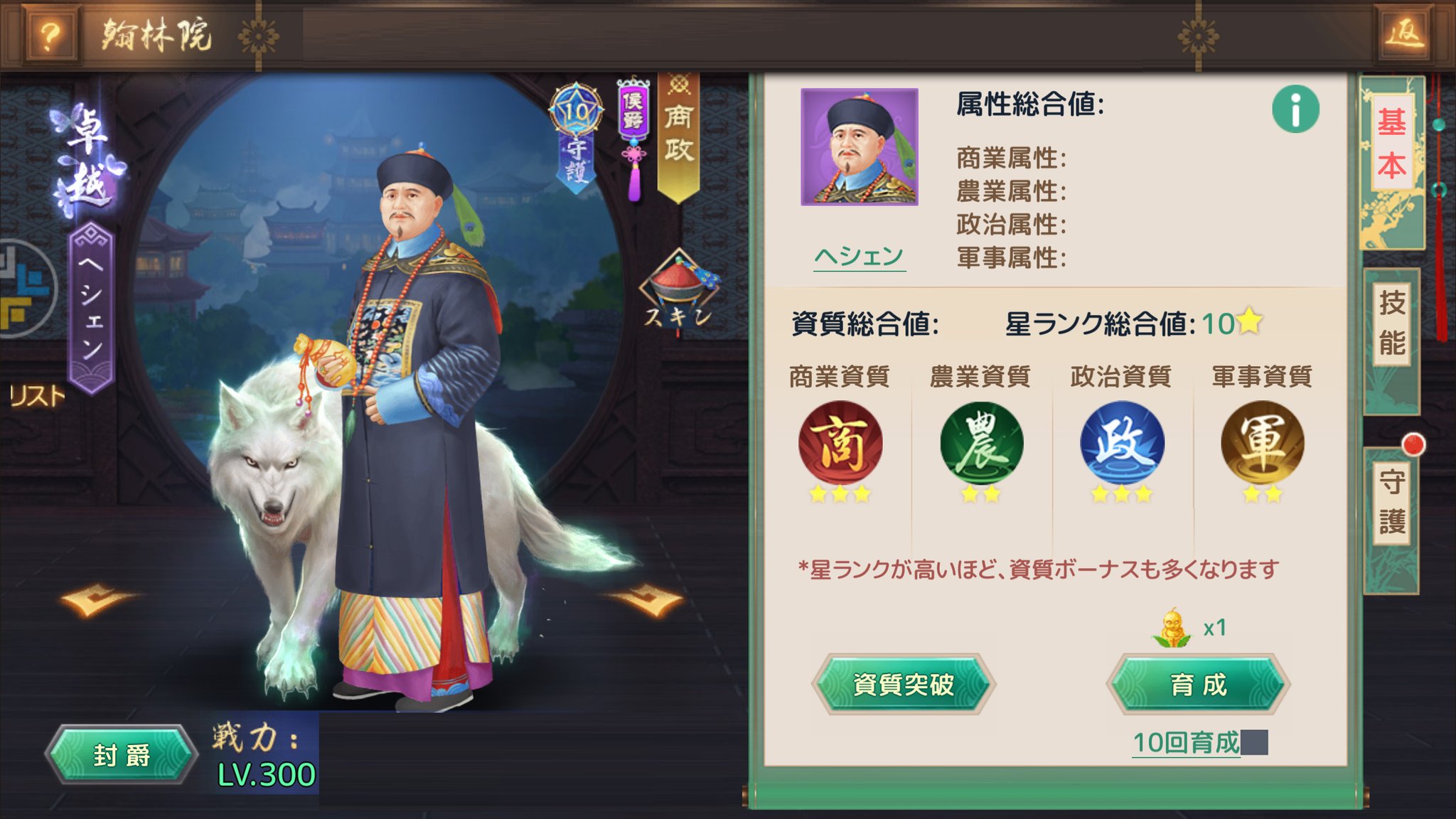Open the 守護 tab with red dot
Screen dimensions: 1456x819
pos(1391,501)
